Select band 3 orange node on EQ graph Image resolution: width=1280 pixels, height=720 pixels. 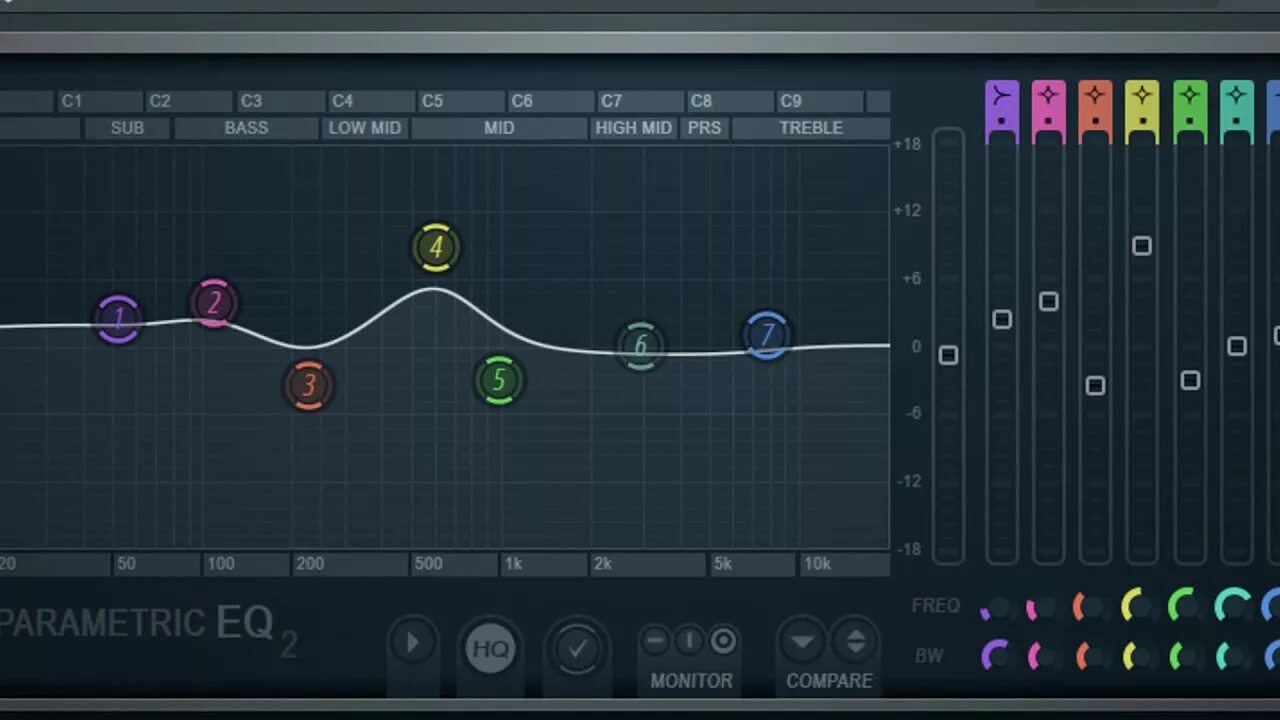308,385
